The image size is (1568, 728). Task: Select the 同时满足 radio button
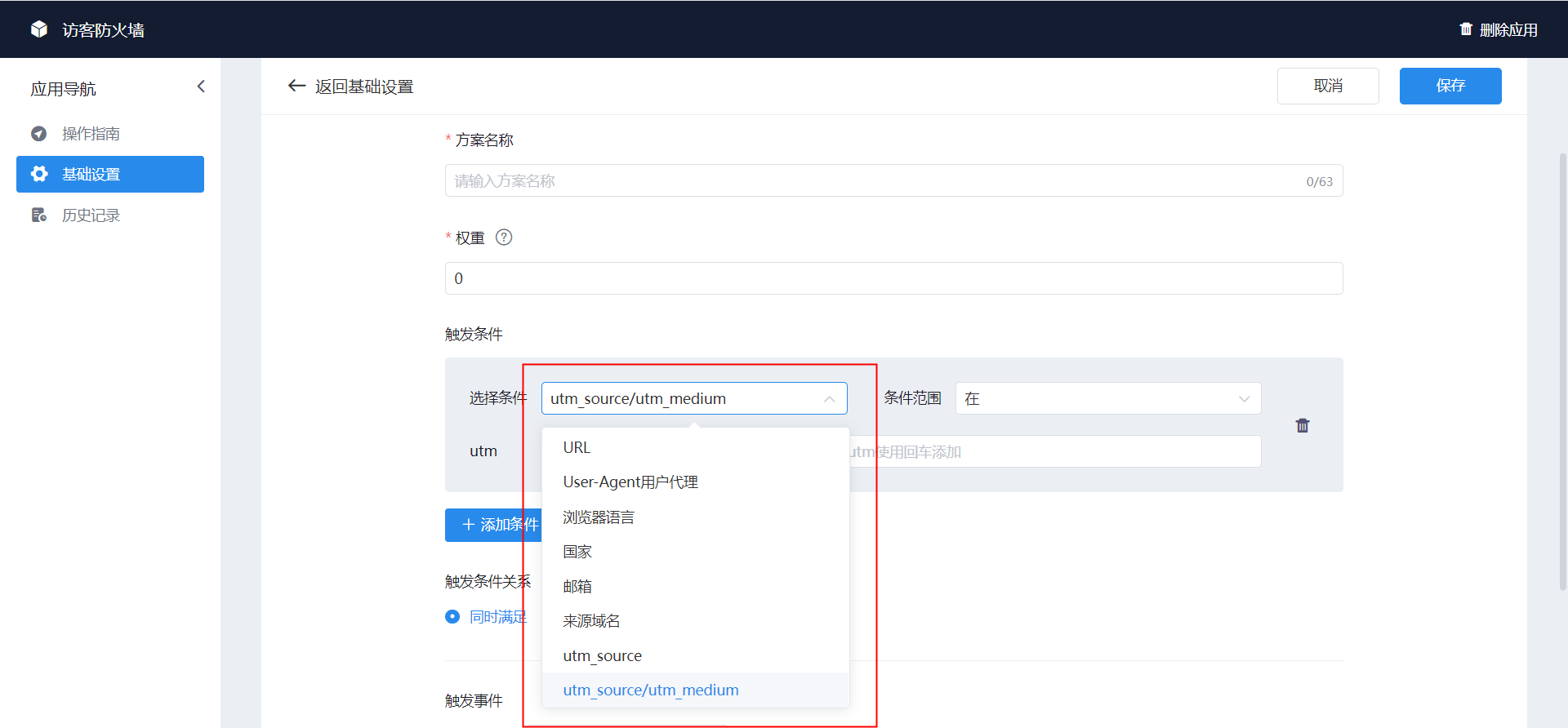pos(452,617)
